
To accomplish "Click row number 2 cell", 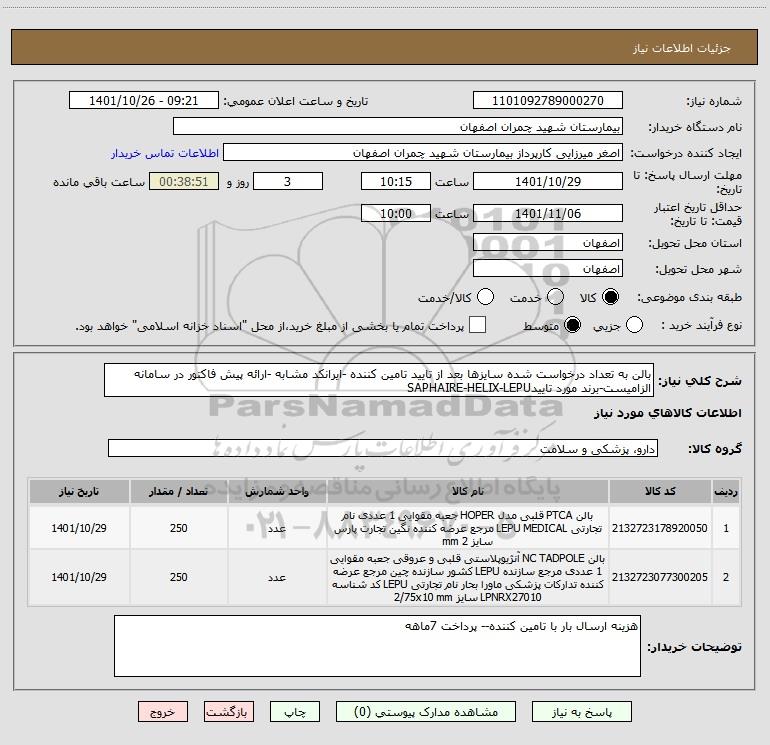I will coord(726,578).
